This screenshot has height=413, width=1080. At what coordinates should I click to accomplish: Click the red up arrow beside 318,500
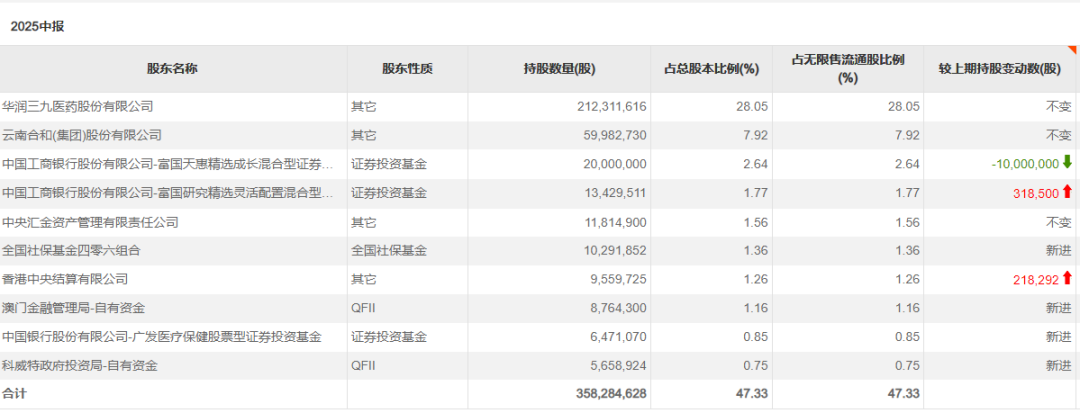tap(1068, 191)
